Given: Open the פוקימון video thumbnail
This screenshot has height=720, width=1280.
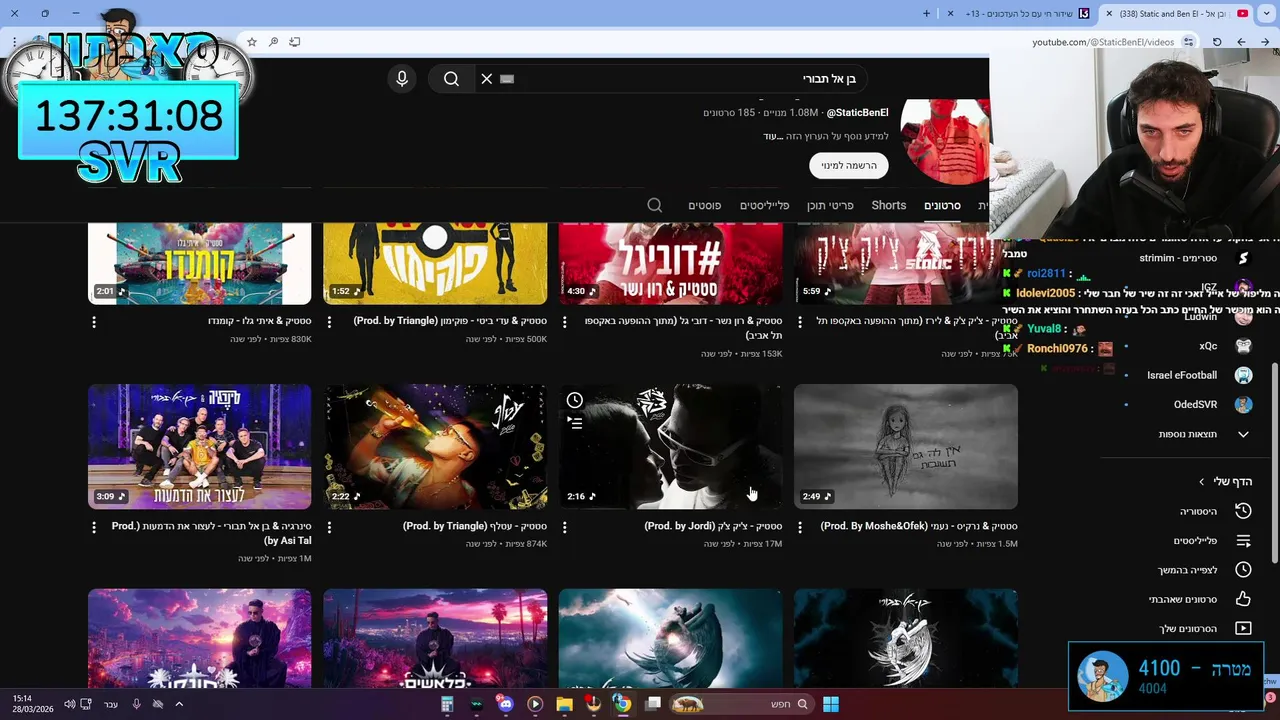Looking at the screenshot, I should (435, 263).
